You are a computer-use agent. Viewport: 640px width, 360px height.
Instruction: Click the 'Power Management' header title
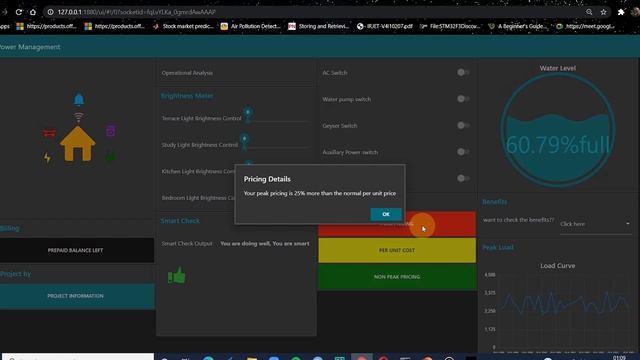30,47
